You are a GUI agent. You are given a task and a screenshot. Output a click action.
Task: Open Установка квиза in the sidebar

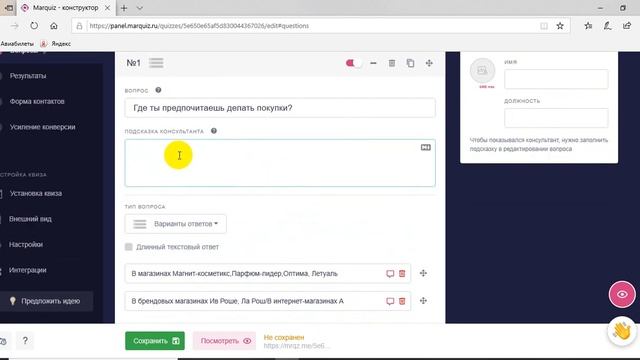pos(36,193)
